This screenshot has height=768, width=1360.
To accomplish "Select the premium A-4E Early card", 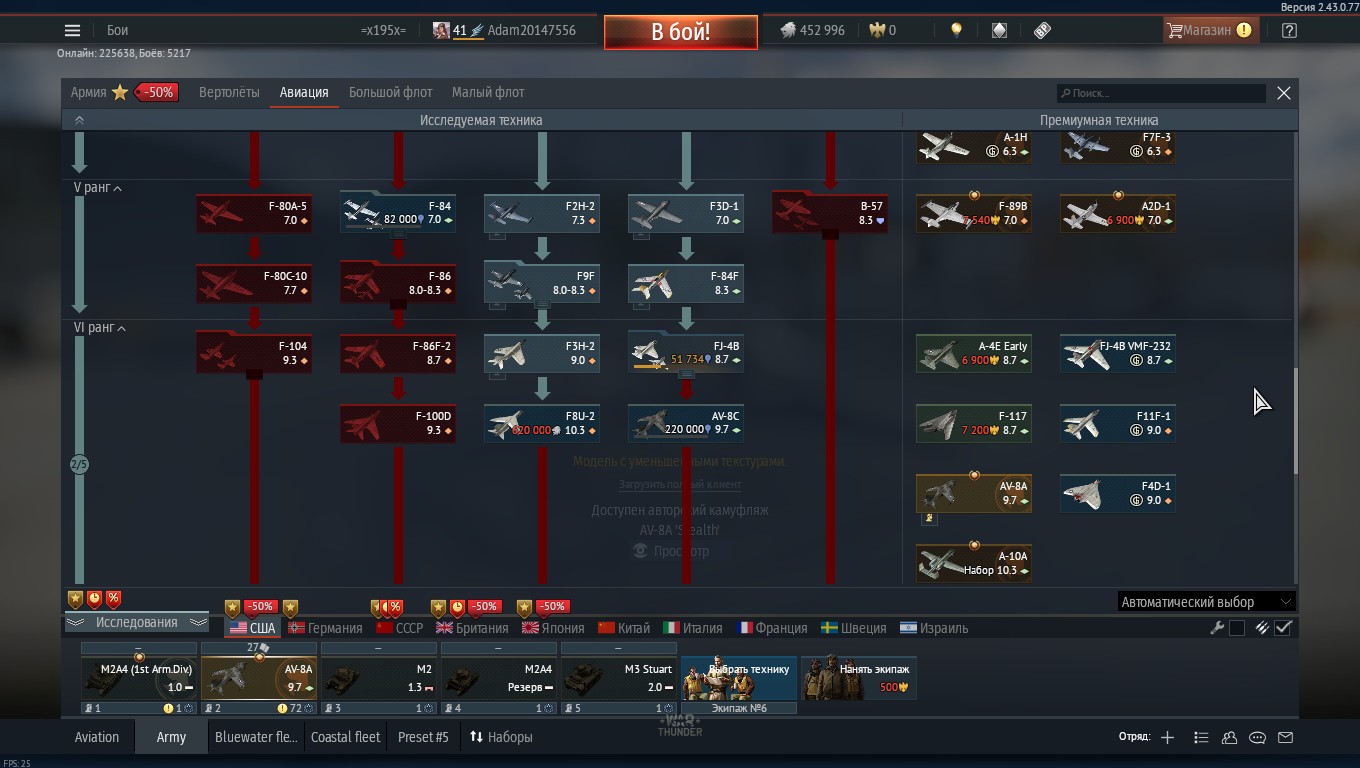I will [973, 353].
